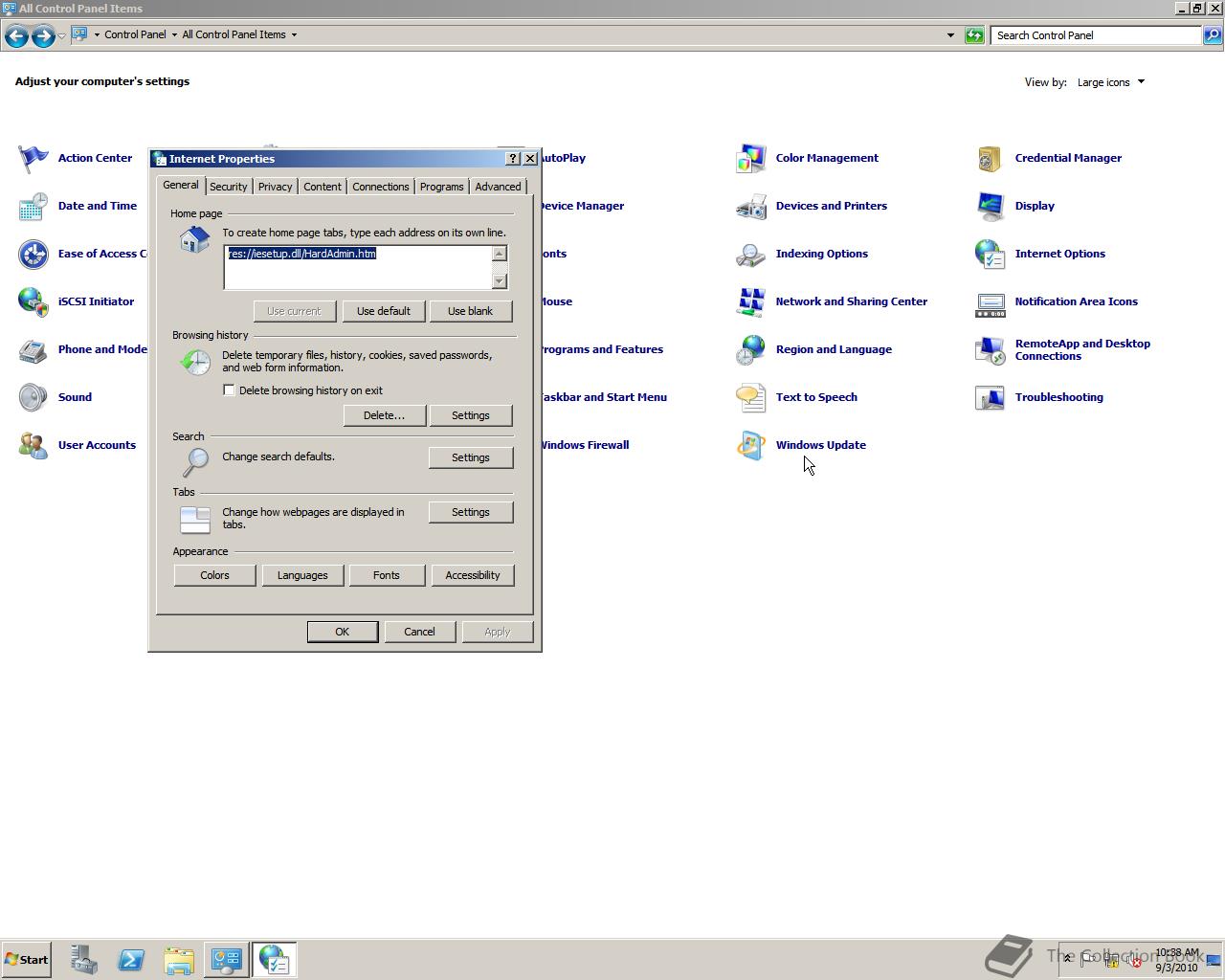Open recent pages dropdown next to Forward
Screen dimensions: 1225x980
(61, 35)
